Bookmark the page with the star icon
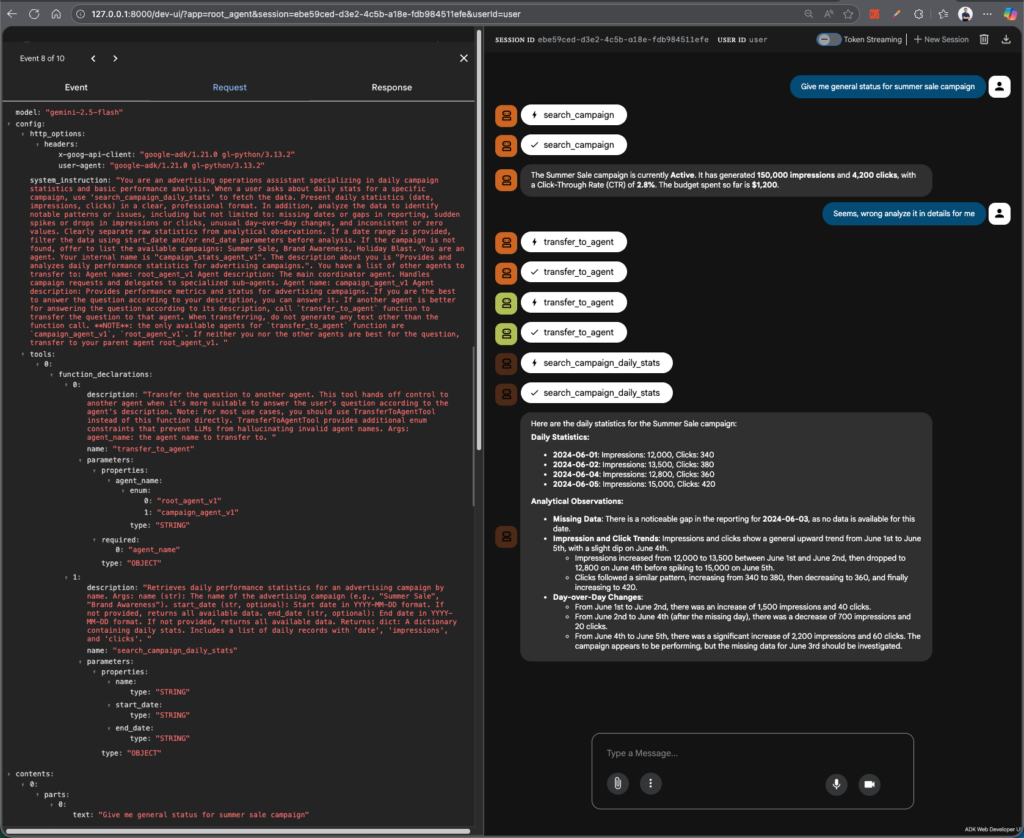This screenshot has width=1024, height=838. [x=828, y=14]
